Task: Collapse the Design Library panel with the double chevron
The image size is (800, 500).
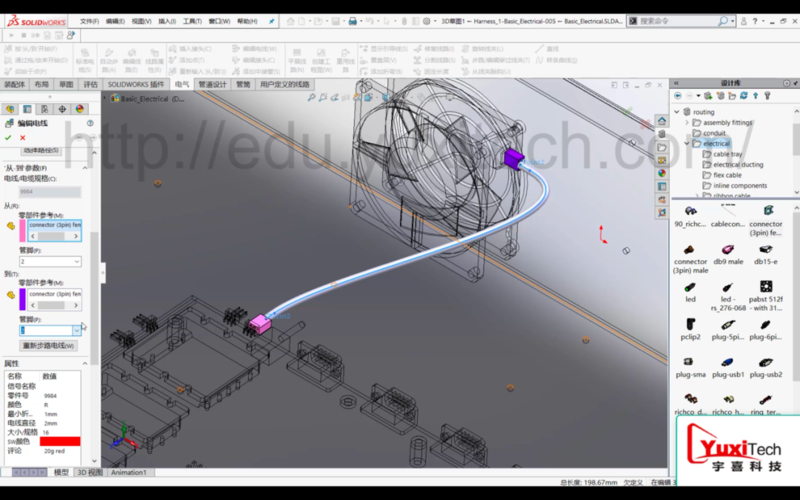Action: (x=677, y=83)
